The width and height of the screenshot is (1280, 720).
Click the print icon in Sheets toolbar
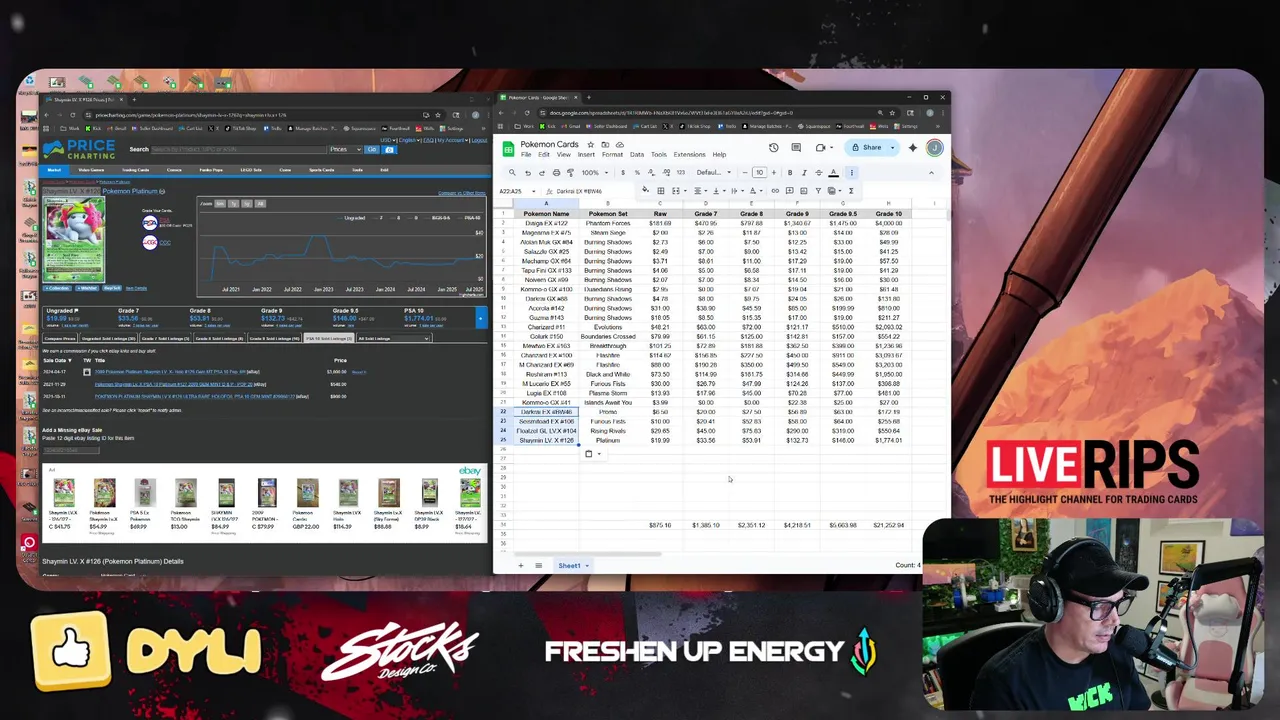[x=556, y=173]
